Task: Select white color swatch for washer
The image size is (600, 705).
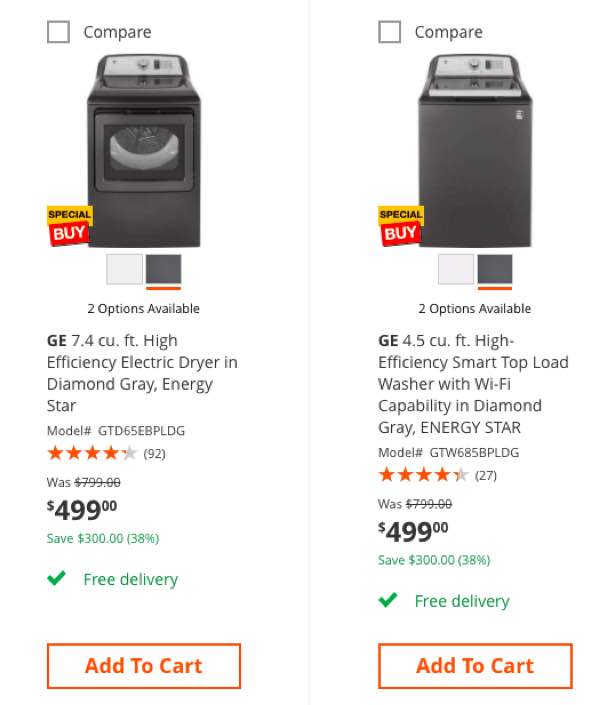Action: pos(456,269)
